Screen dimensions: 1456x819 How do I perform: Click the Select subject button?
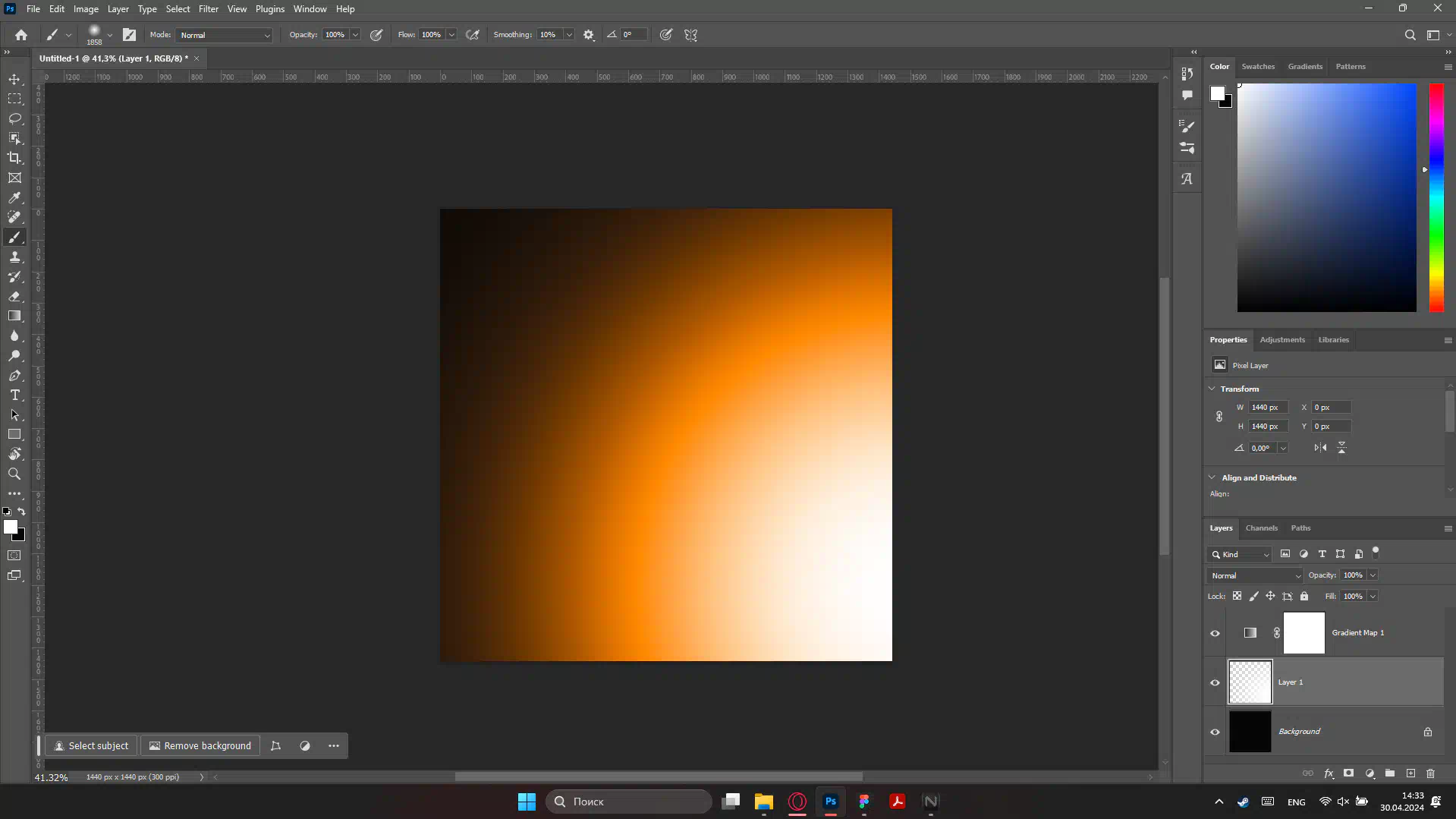pos(91,746)
